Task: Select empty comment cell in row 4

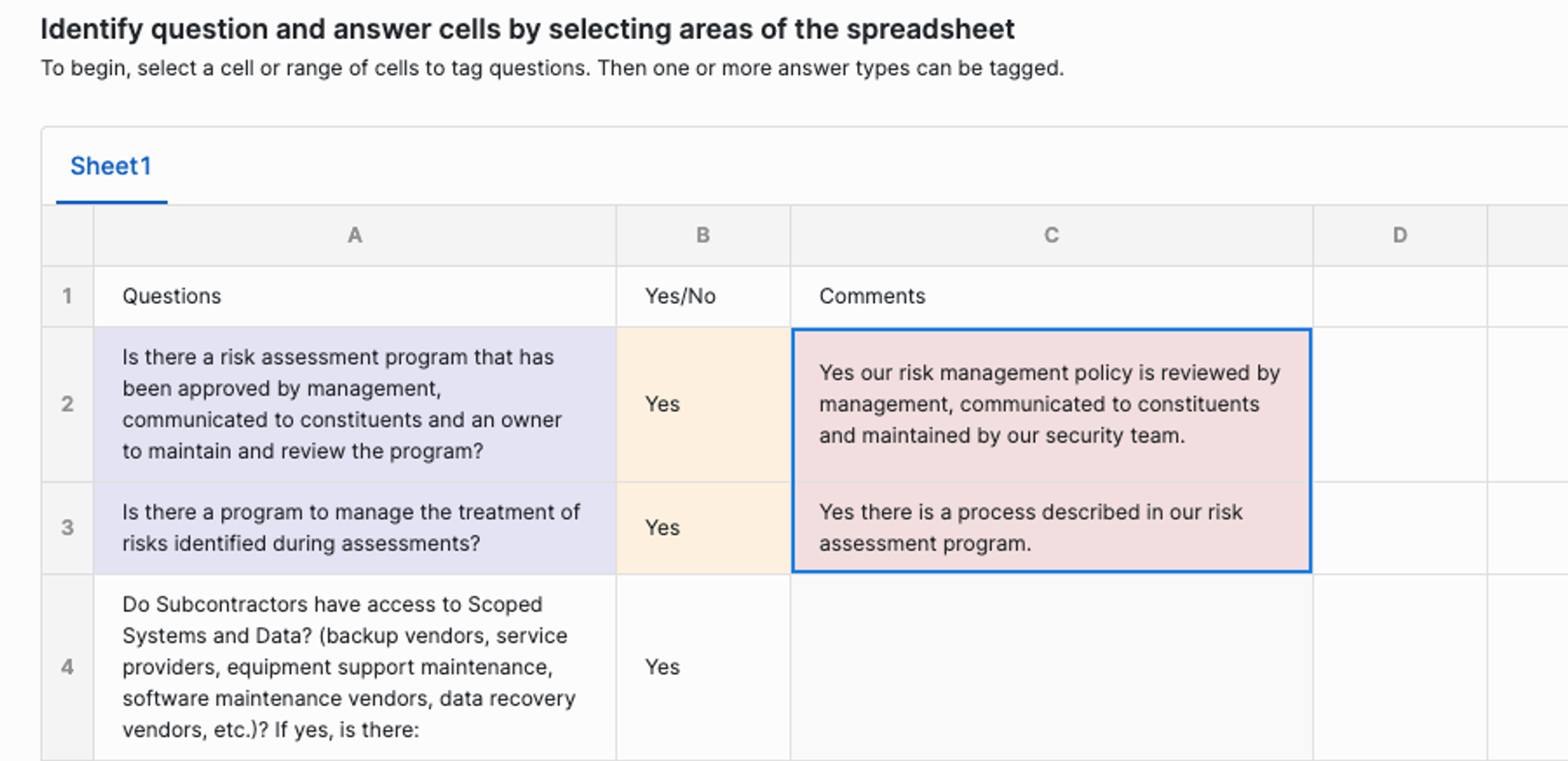Action: (x=1051, y=667)
